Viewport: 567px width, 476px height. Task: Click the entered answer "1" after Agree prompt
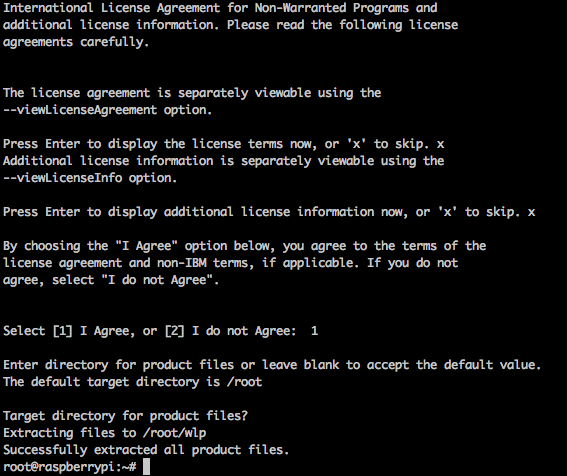click(x=314, y=331)
